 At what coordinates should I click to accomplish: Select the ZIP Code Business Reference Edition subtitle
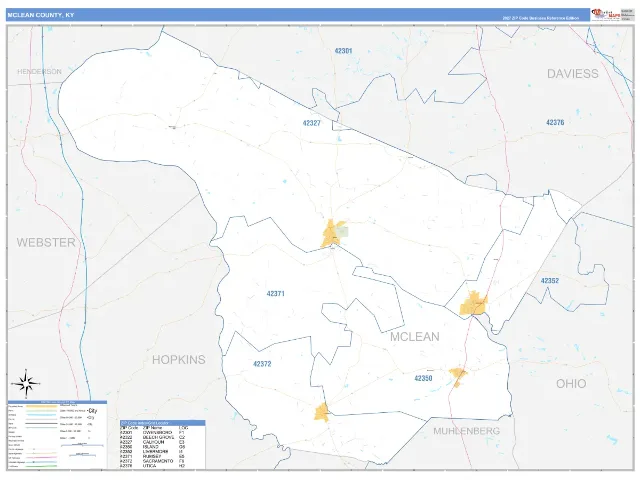(540, 18)
